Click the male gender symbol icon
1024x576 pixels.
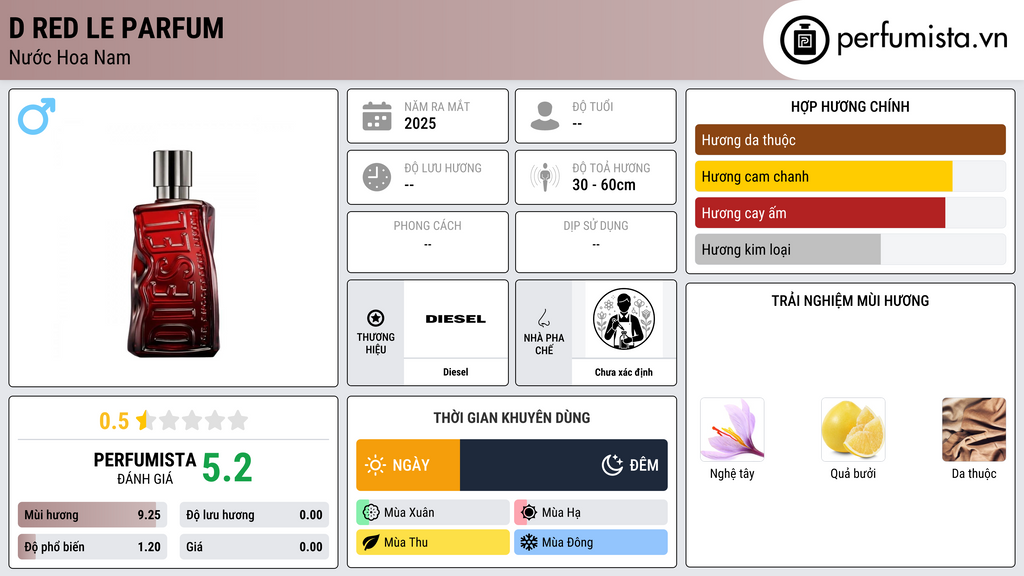(x=37, y=116)
